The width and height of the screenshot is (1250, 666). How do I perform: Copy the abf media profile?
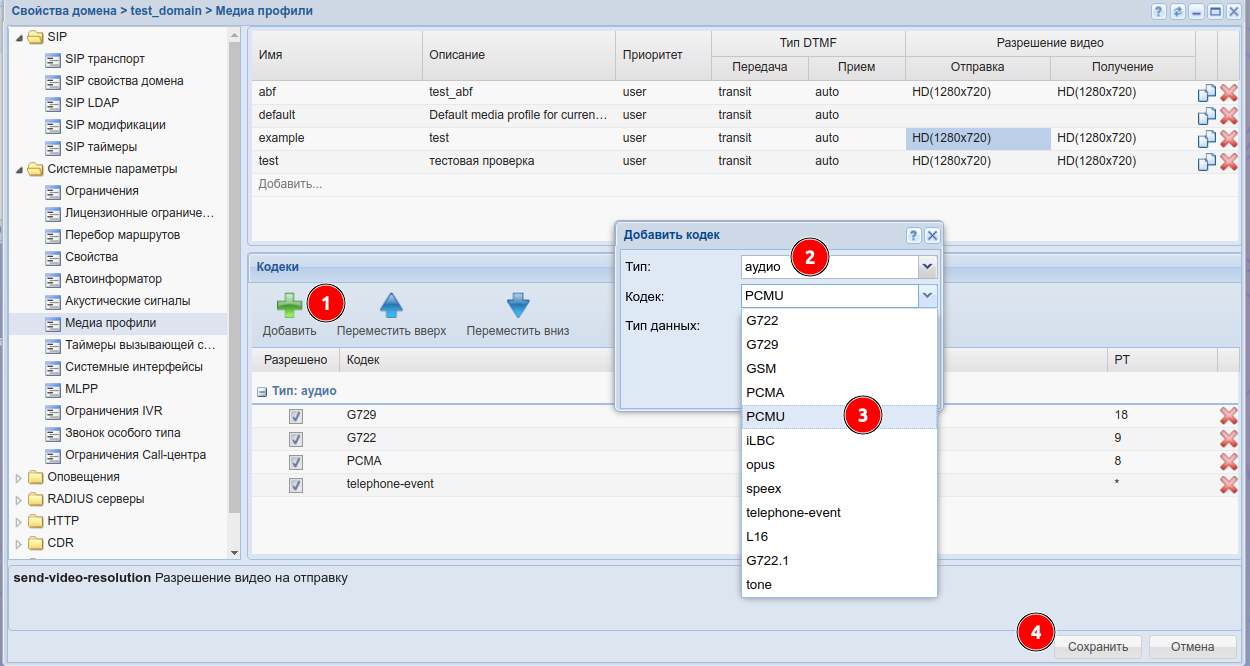tap(1207, 93)
